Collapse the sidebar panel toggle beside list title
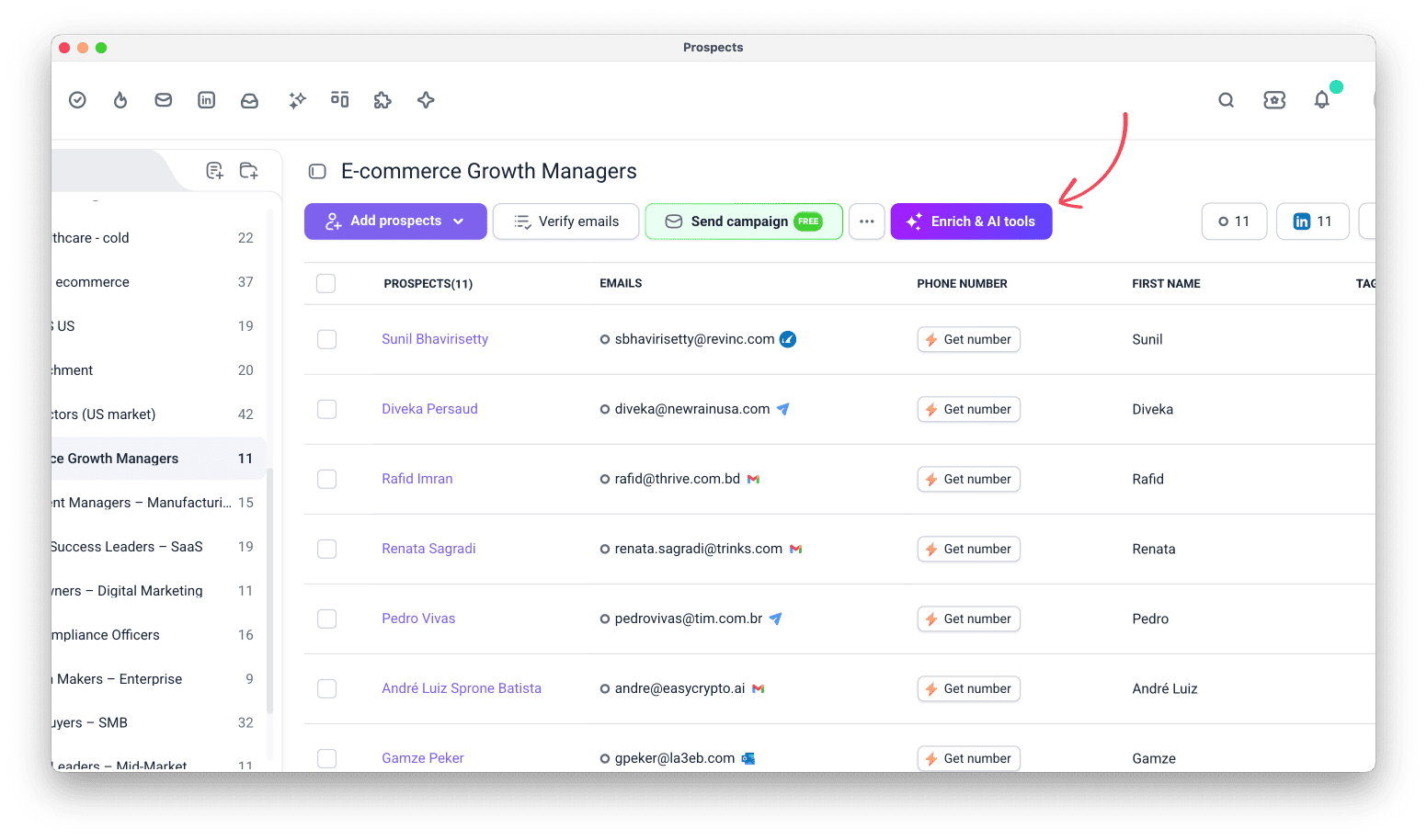Screen dimensions: 1427x840 [x=317, y=171]
